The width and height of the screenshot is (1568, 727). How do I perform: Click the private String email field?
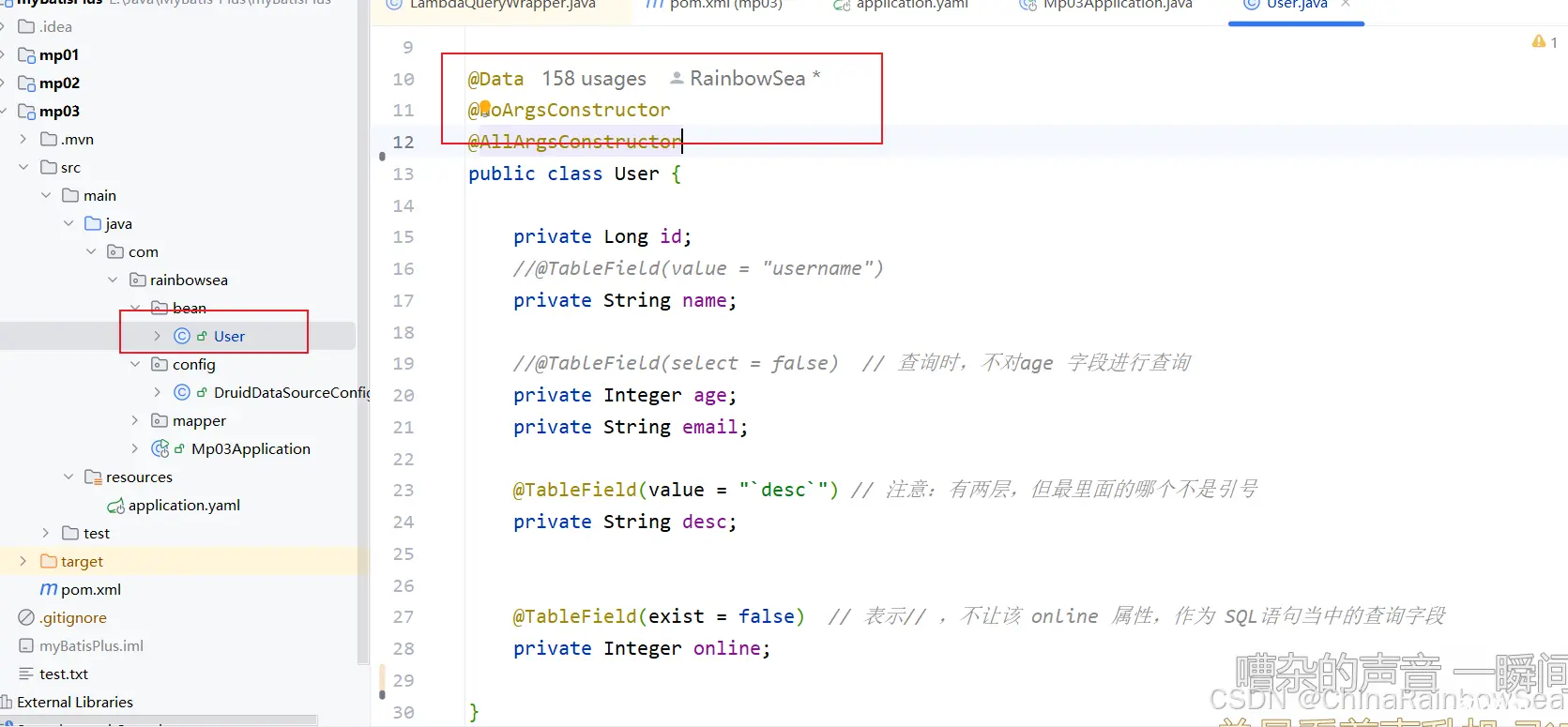click(x=631, y=427)
